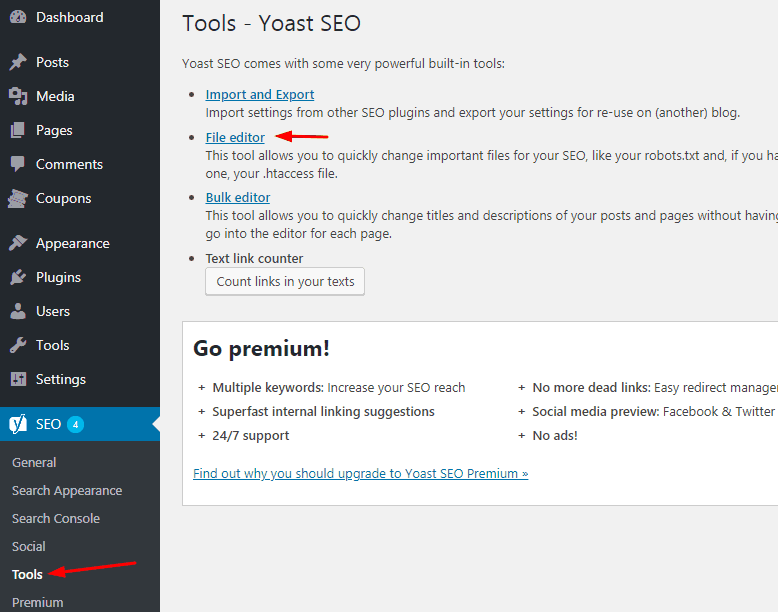Screen dimensions: 778x612
Task: Open the Users menu item
Action: (x=80, y=311)
